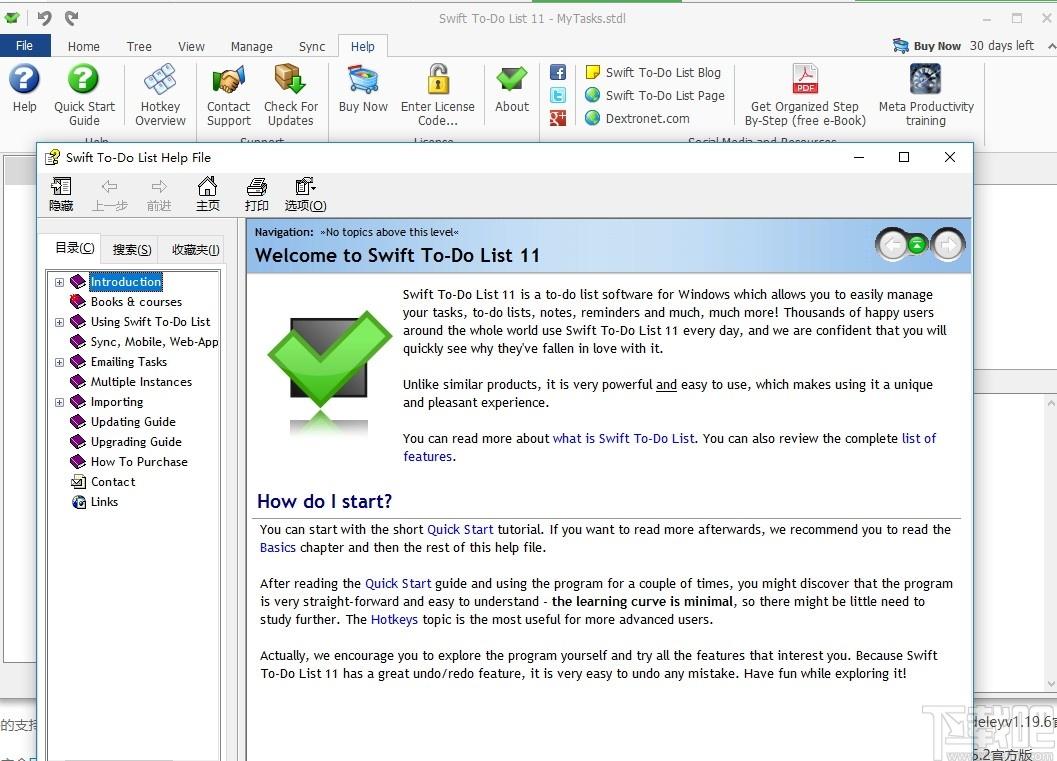Click Buy Now in title bar area
1057x761 pixels.
(x=927, y=46)
